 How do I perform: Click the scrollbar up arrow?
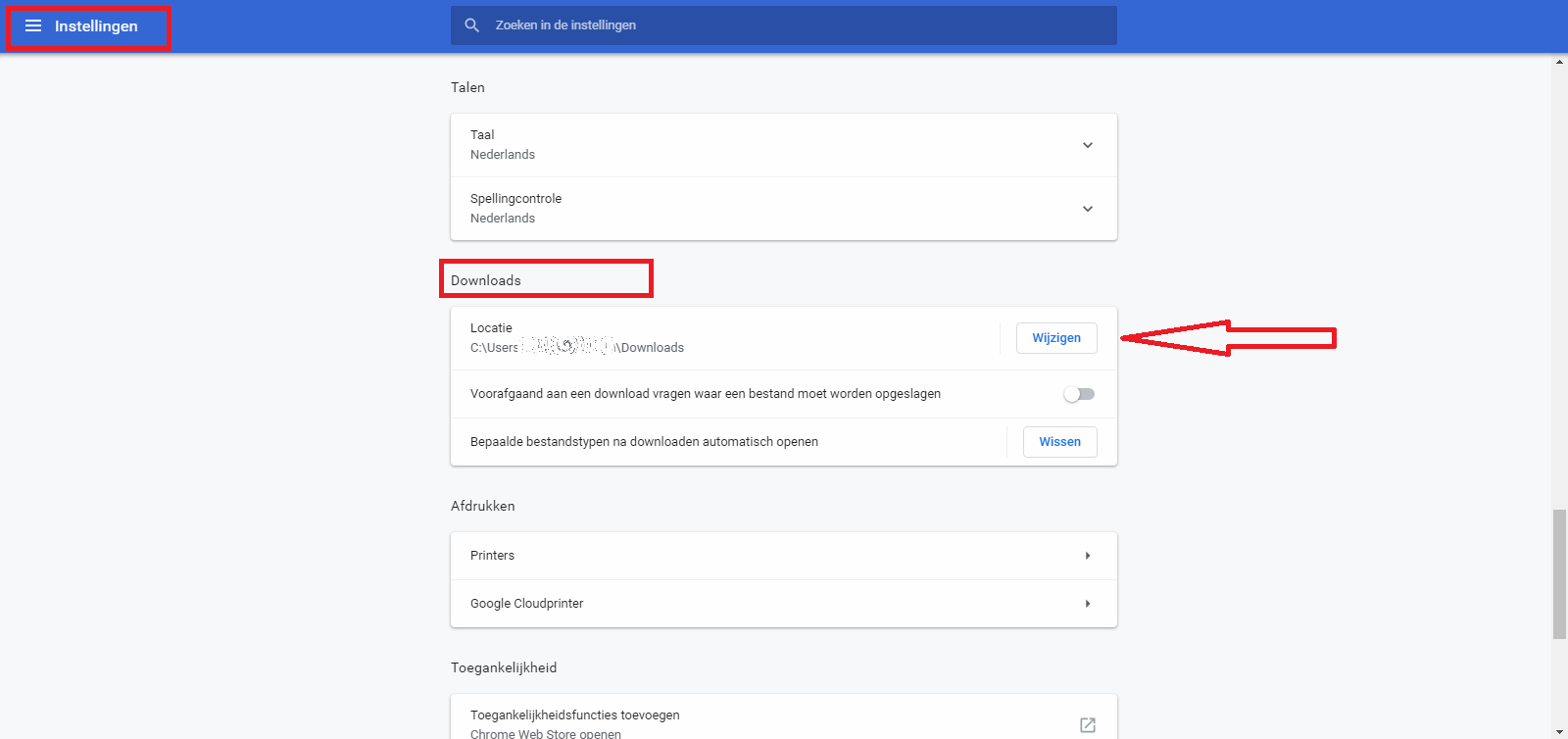pos(1559,62)
